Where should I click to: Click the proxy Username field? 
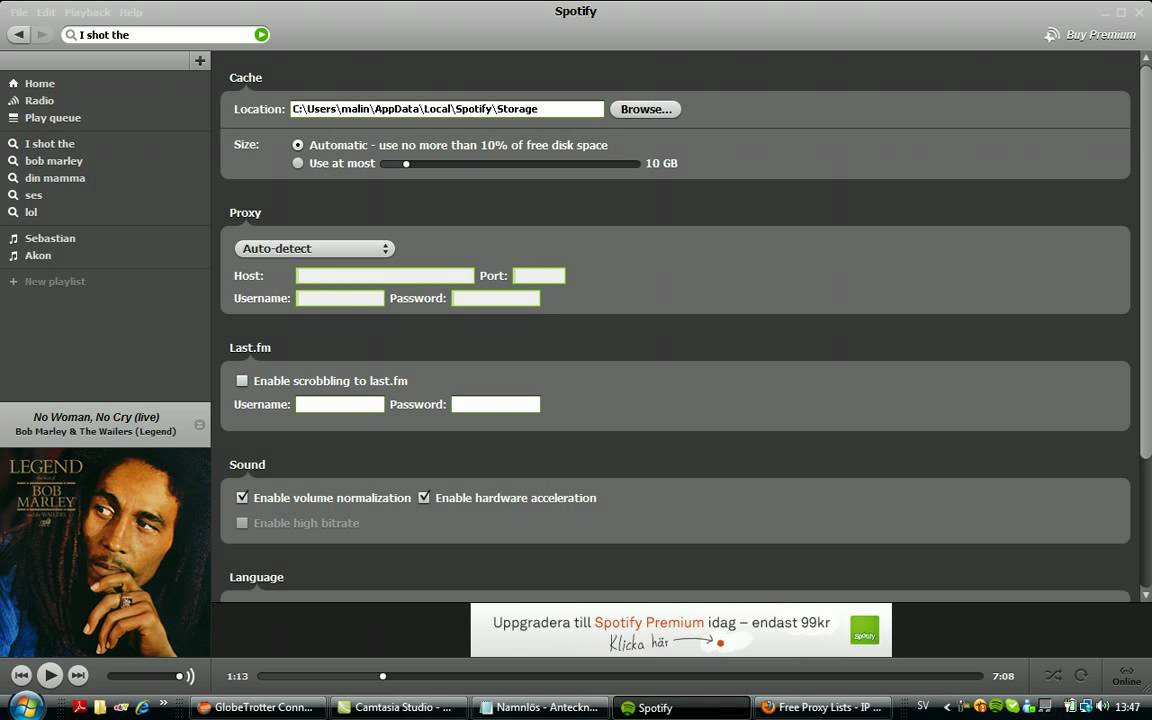coord(339,298)
